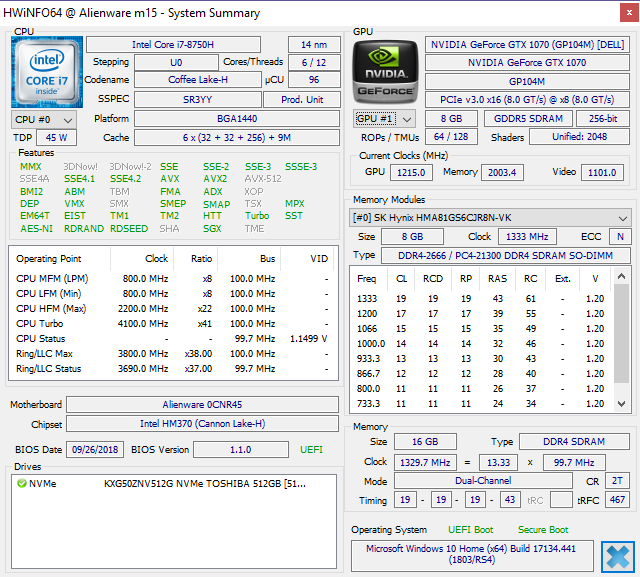Click the Windows 10 Home operating system field
This screenshot has width=640, height=577.
click(472, 555)
